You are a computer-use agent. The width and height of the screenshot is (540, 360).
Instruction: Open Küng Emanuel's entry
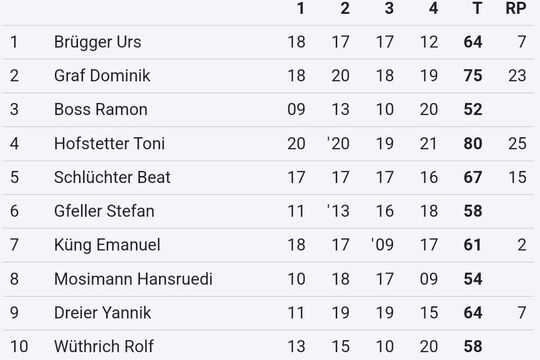click(x=268, y=245)
